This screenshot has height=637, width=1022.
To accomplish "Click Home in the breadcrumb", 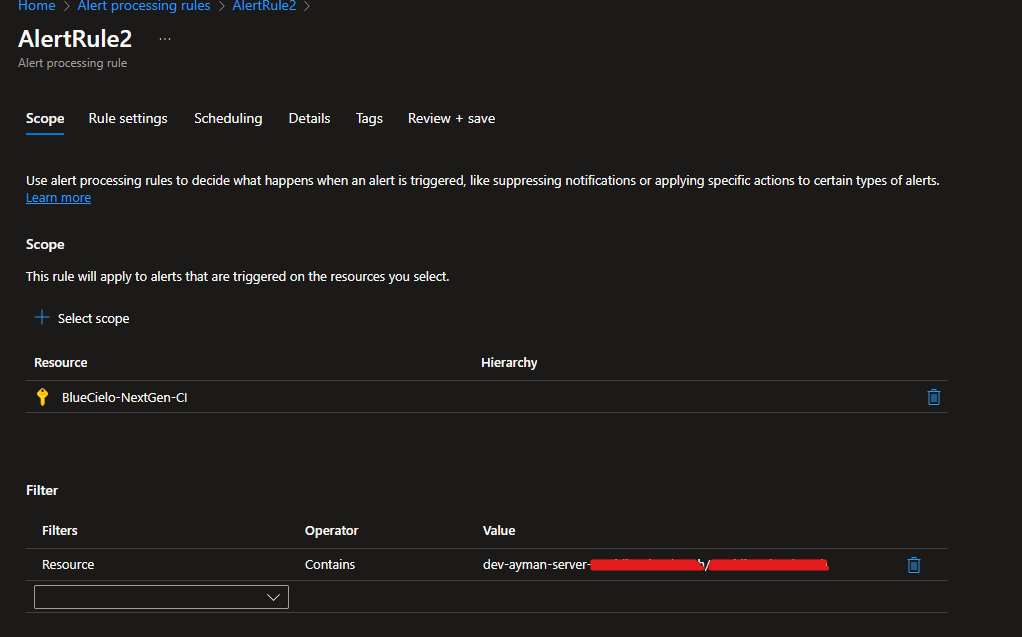I will (36, 6).
